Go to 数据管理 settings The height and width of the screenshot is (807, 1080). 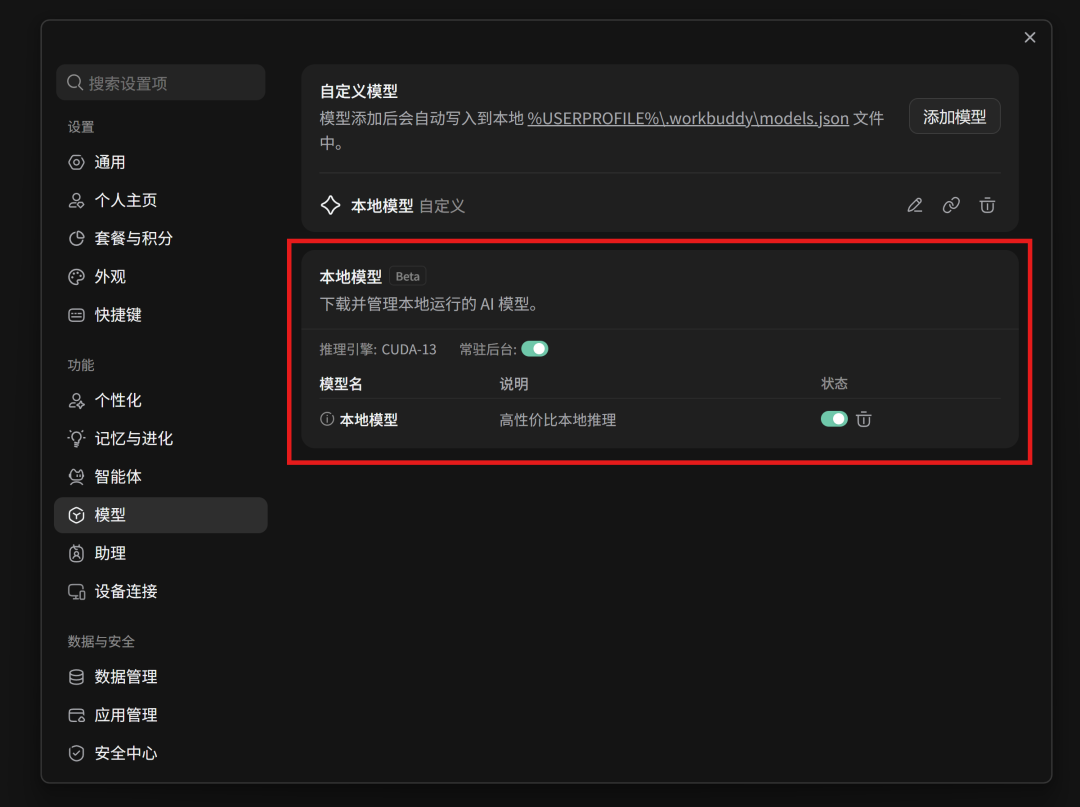click(x=160, y=677)
